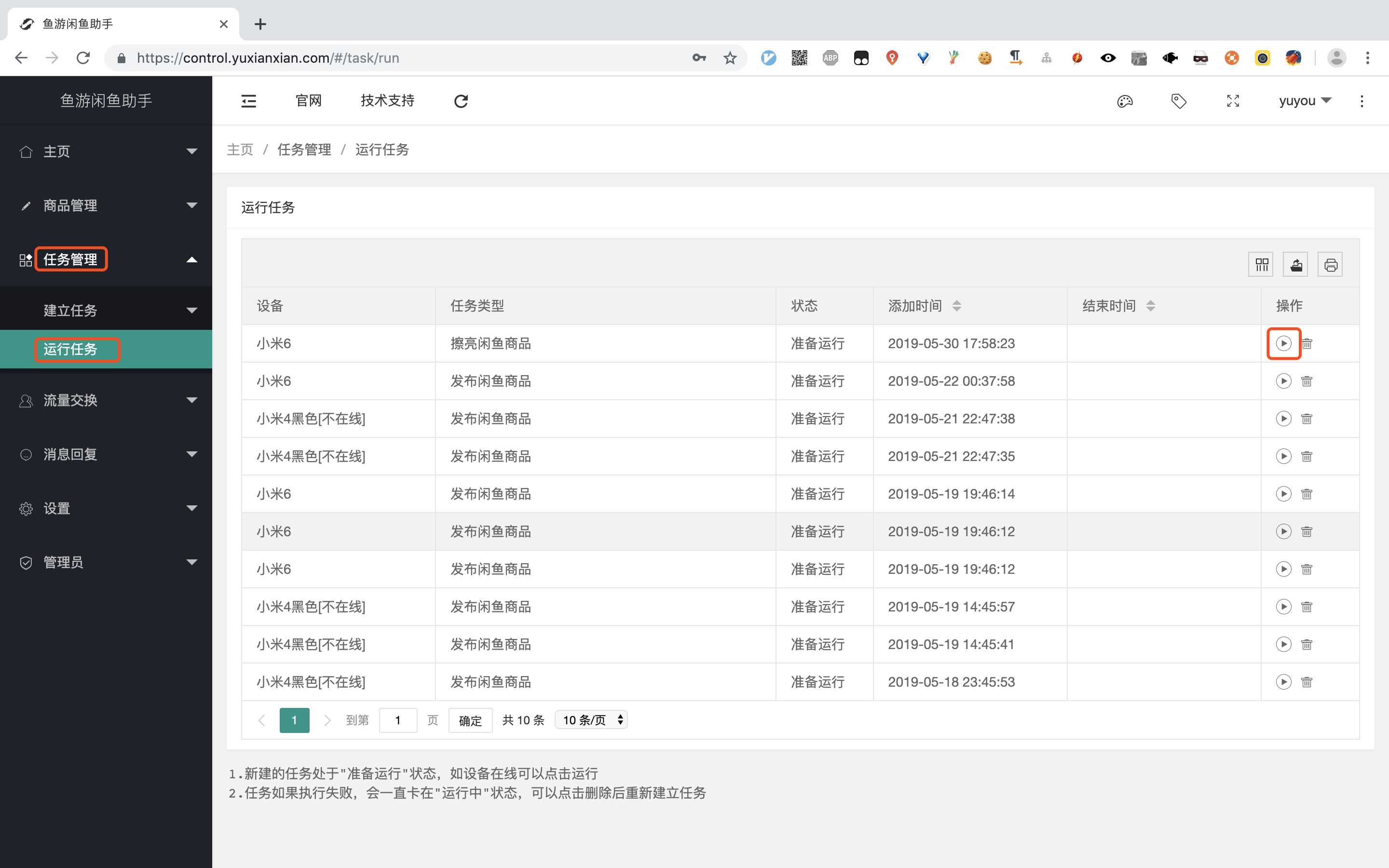Open the 技术支持 top menu item
The height and width of the screenshot is (868, 1389).
387,101
